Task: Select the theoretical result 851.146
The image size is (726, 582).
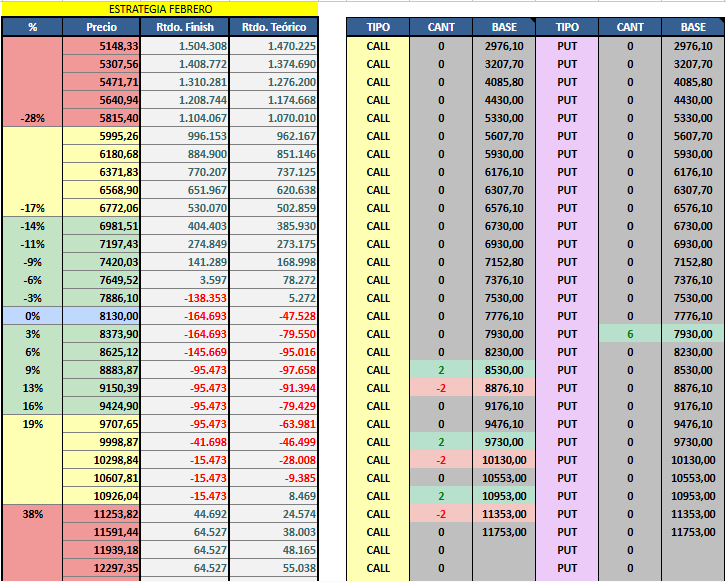Action: (274, 154)
